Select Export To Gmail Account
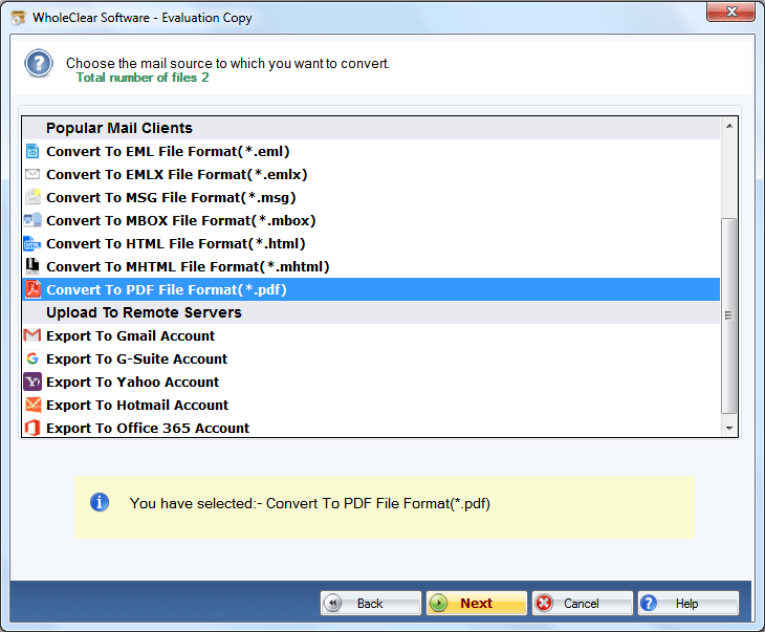 pos(371,335)
